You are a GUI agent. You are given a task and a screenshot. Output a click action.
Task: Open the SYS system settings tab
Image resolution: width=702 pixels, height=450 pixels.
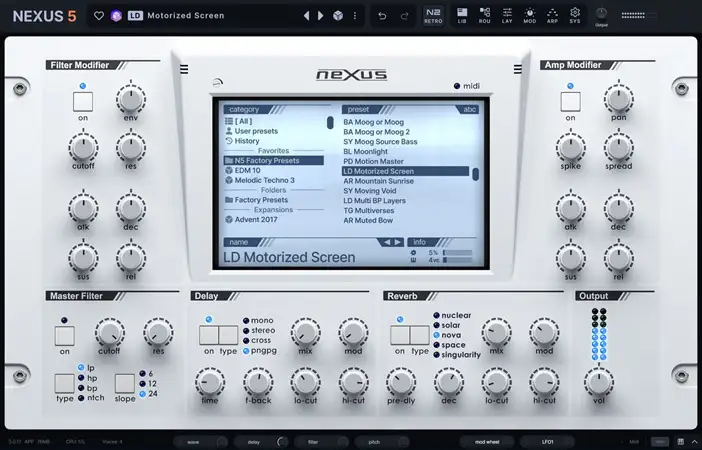click(575, 16)
